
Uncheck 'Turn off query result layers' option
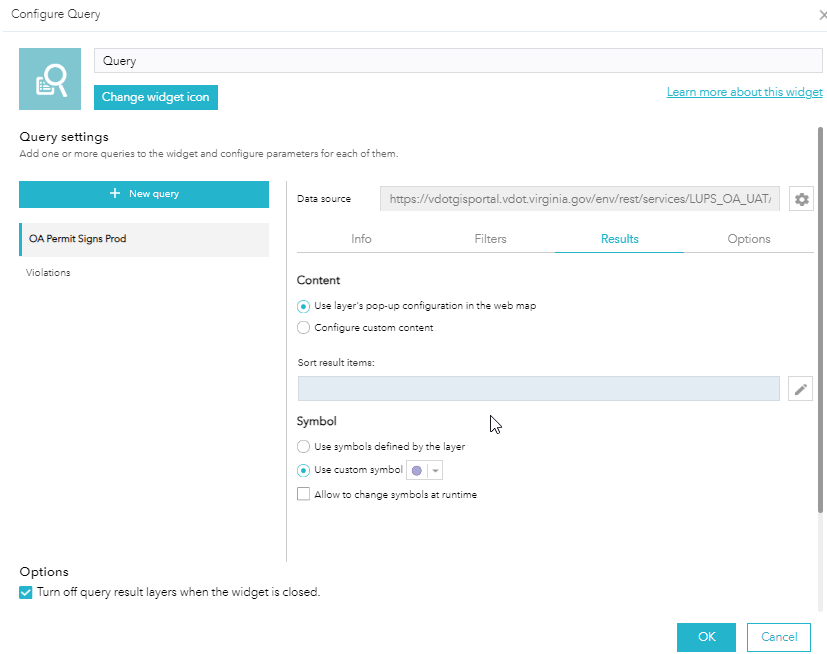pyautogui.click(x=26, y=592)
